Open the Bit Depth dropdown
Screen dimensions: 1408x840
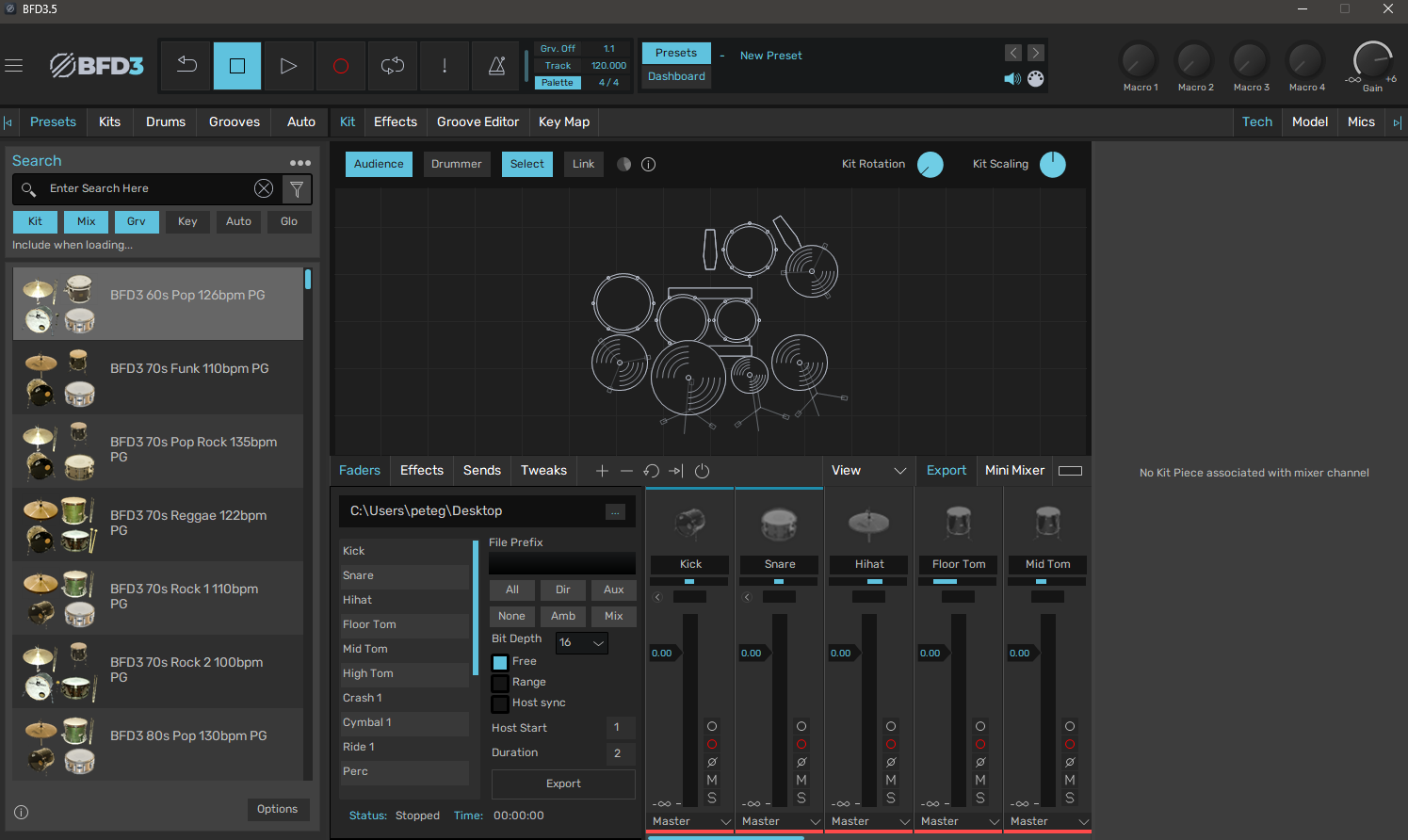click(581, 642)
